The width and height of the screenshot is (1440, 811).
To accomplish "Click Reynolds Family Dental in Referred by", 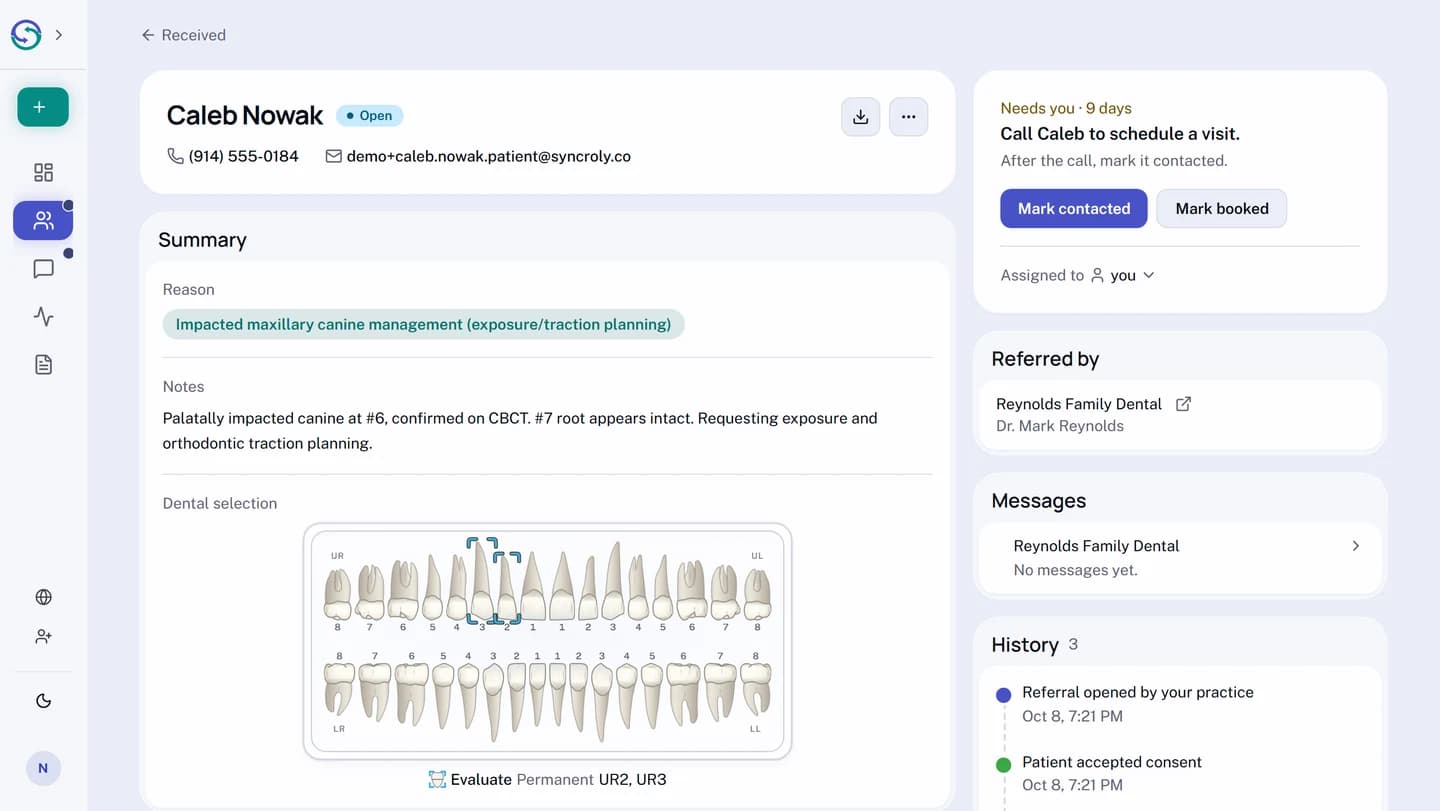I will [x=1078, y=404].
